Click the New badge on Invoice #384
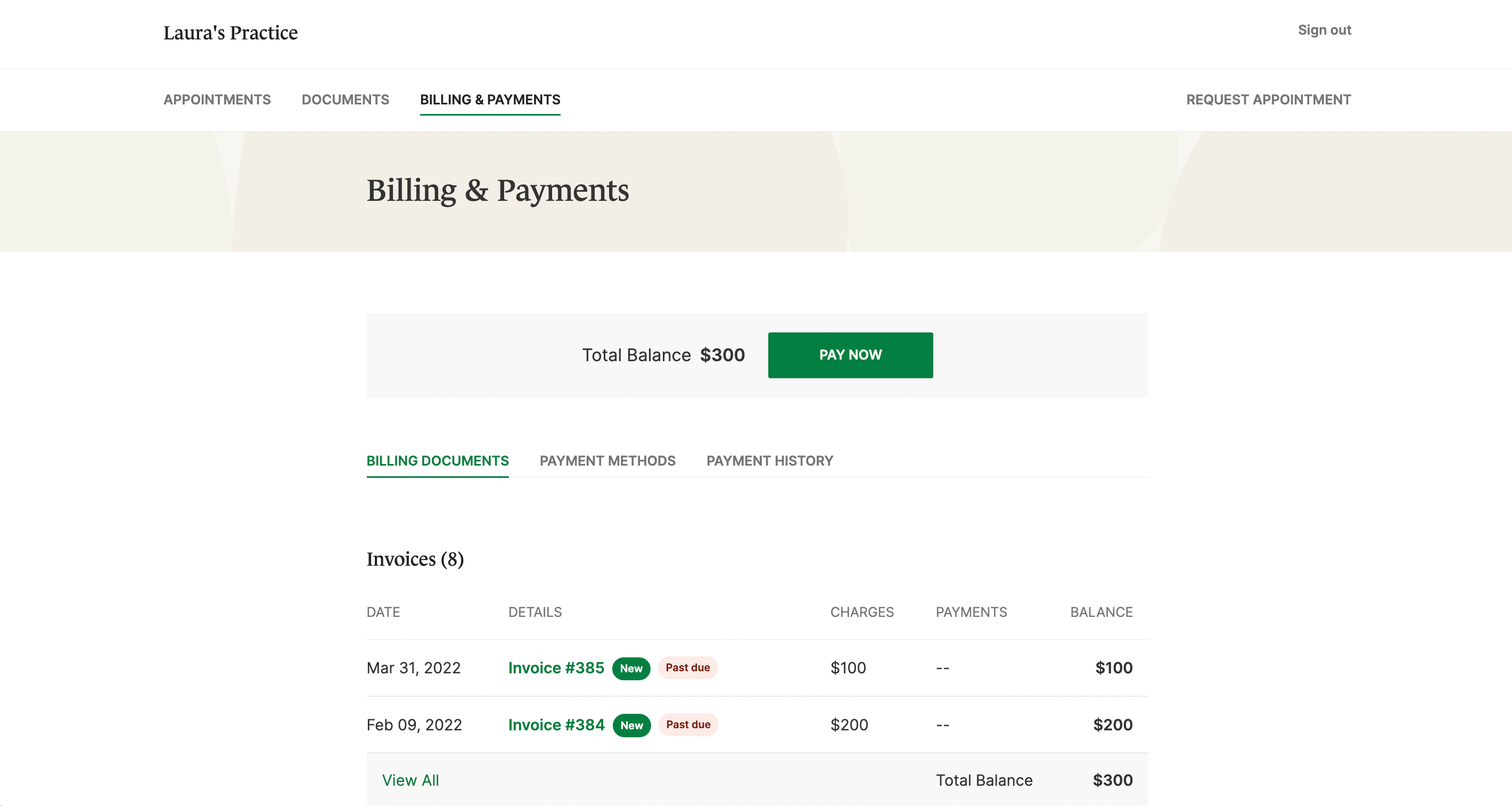 tap(630, 725)
